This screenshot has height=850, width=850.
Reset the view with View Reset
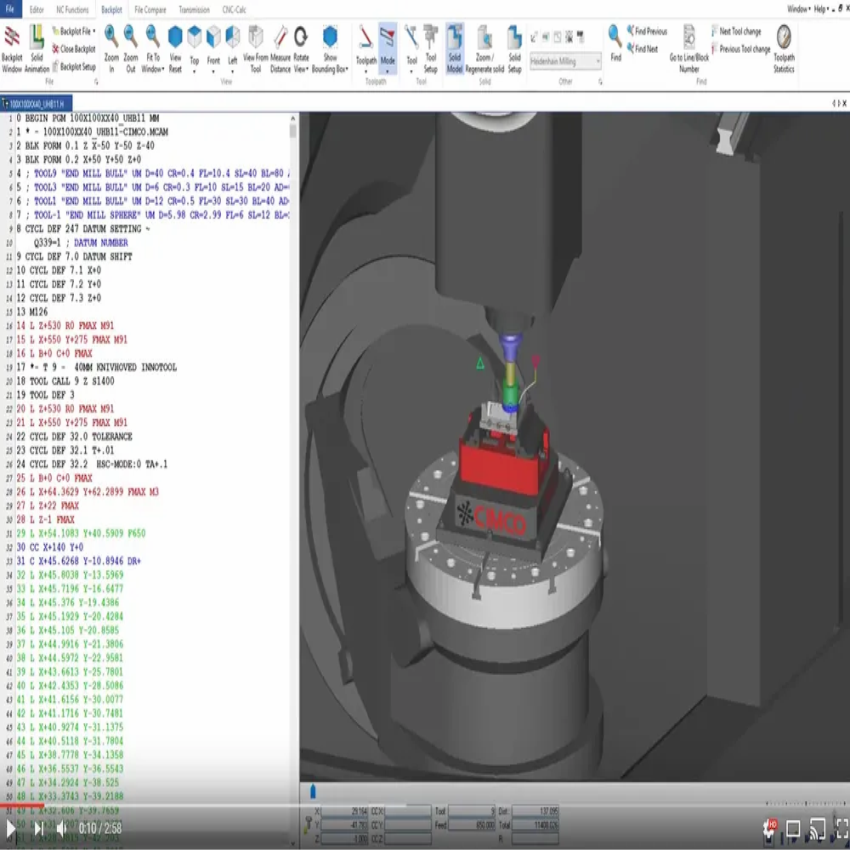click(175, 48)
